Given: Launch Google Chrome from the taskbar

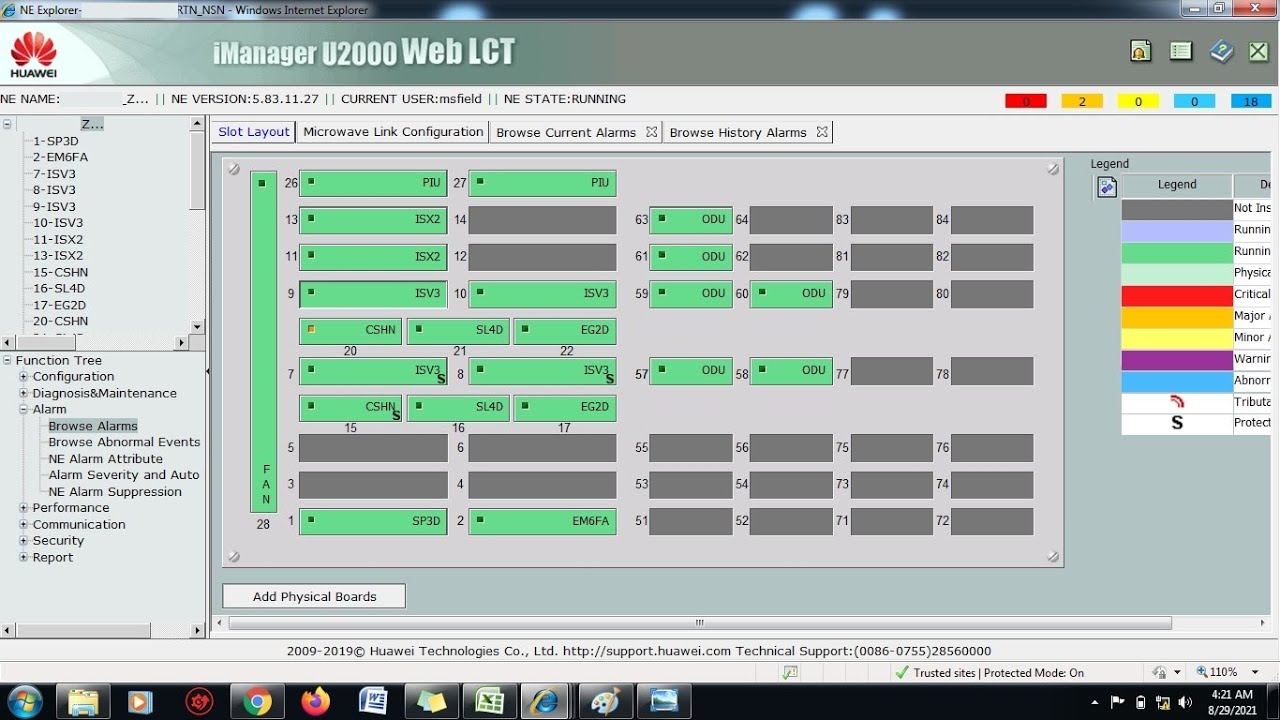Looking at the screenshot, I should click(x=257, y=702).
